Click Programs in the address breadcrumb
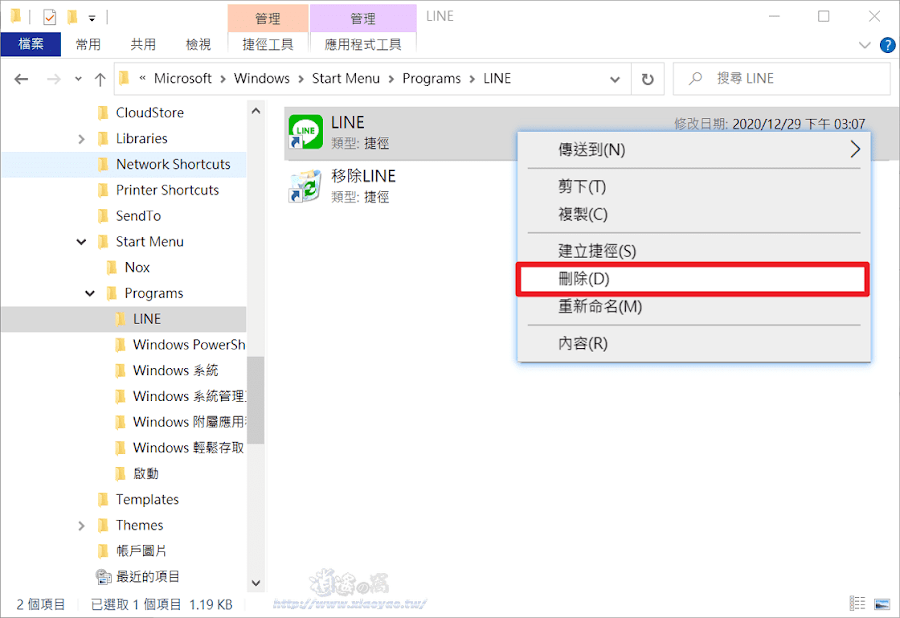Image resolution: width=900 pixels, height=618 pixels. pos(432,79)
